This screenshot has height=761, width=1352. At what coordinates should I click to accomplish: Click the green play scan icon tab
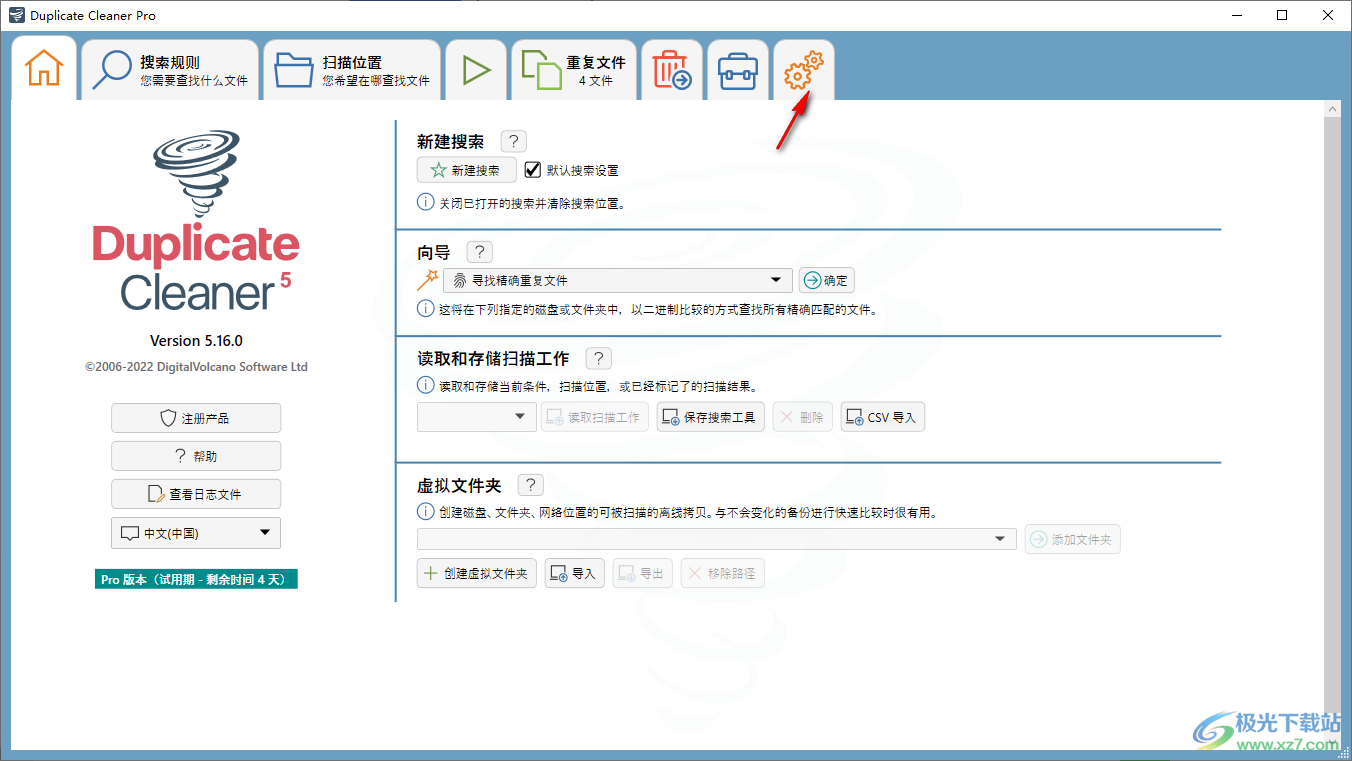pos(476,70)
